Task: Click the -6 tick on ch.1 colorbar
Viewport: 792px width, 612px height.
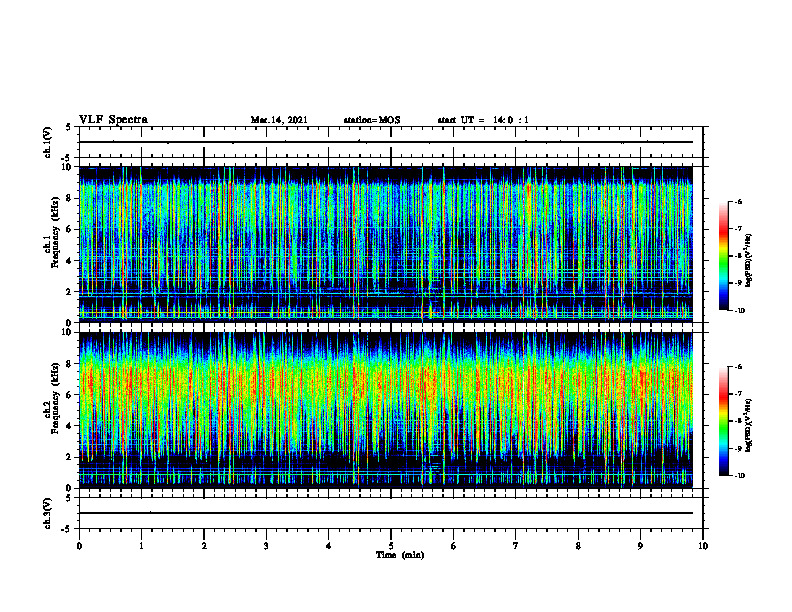Action: [738, 201]
